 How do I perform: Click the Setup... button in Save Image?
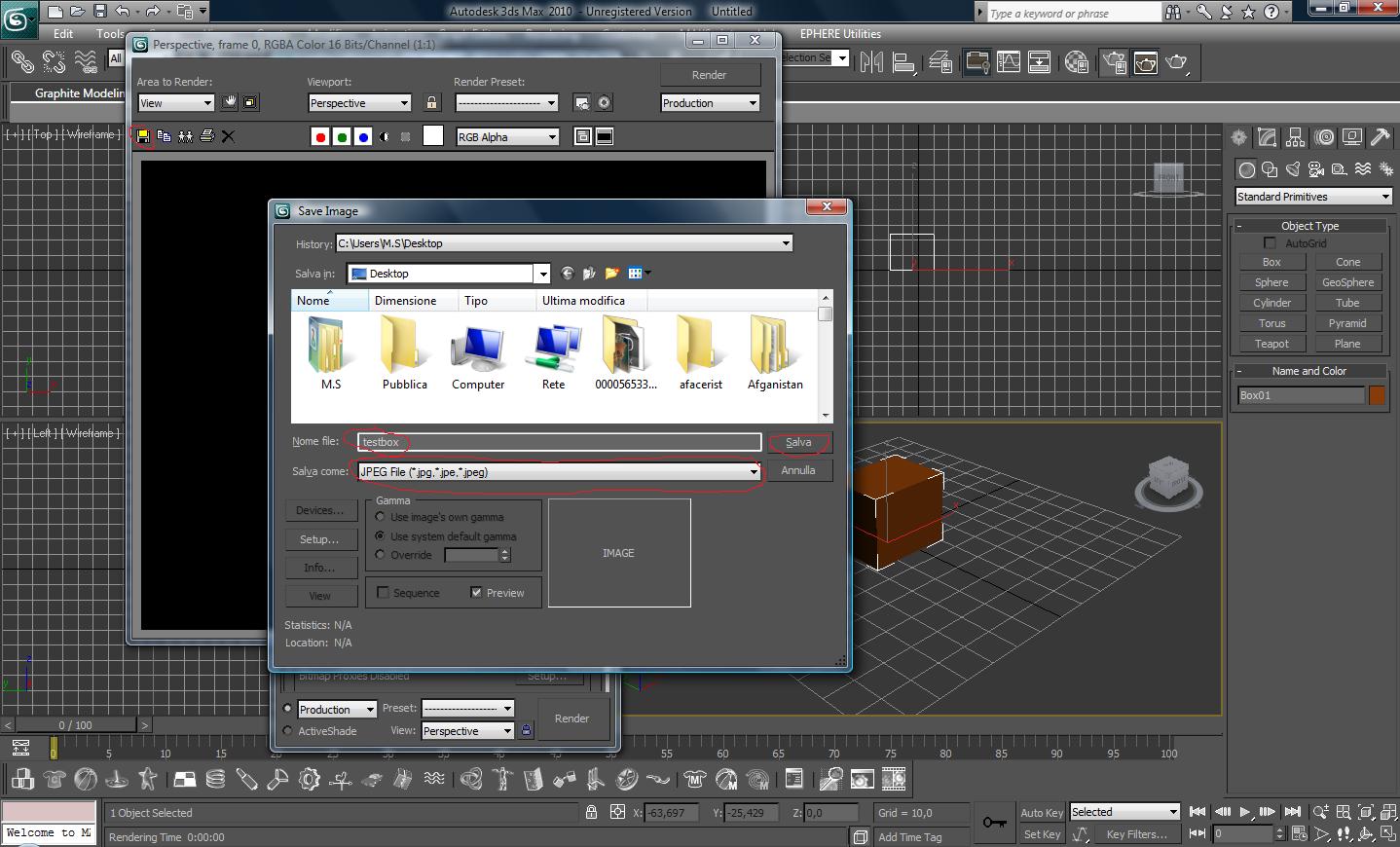319,539
